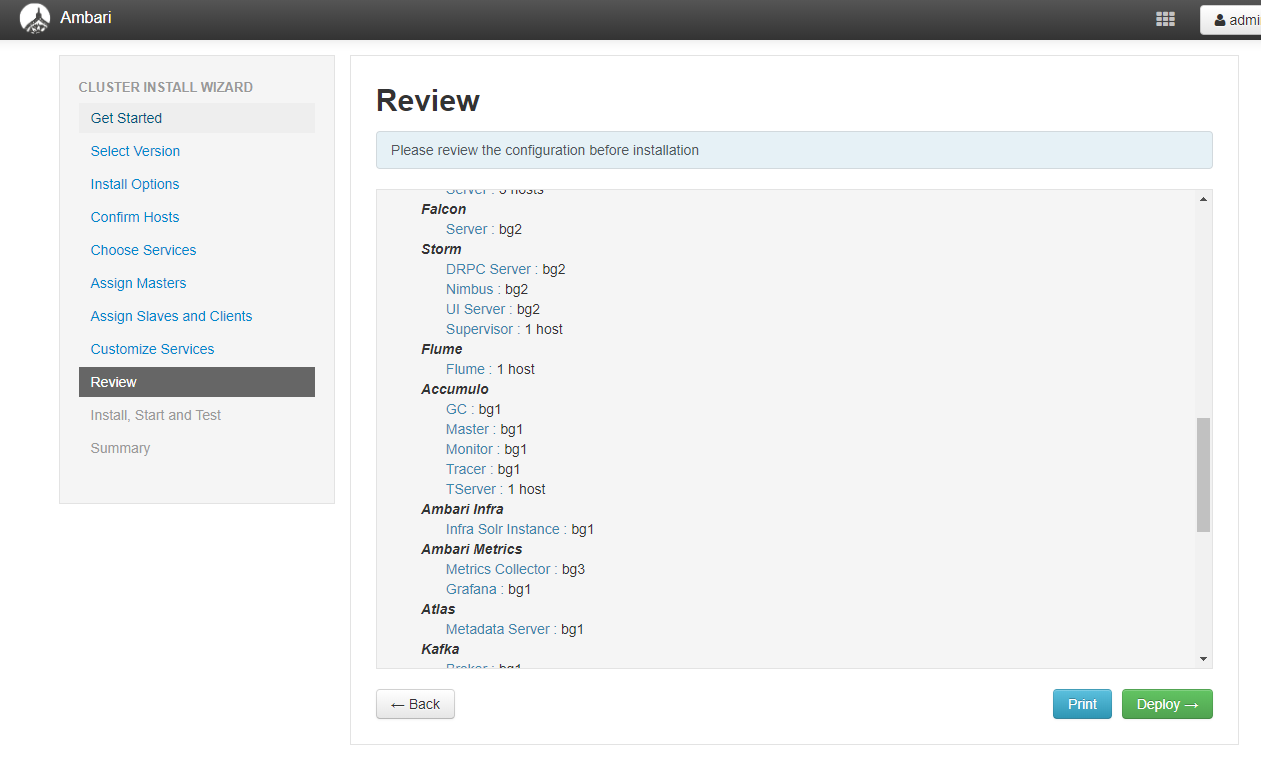Screen dimensions: 1261x764
Task: Click the Ambari title link
Action: click(x=86, y=18)
